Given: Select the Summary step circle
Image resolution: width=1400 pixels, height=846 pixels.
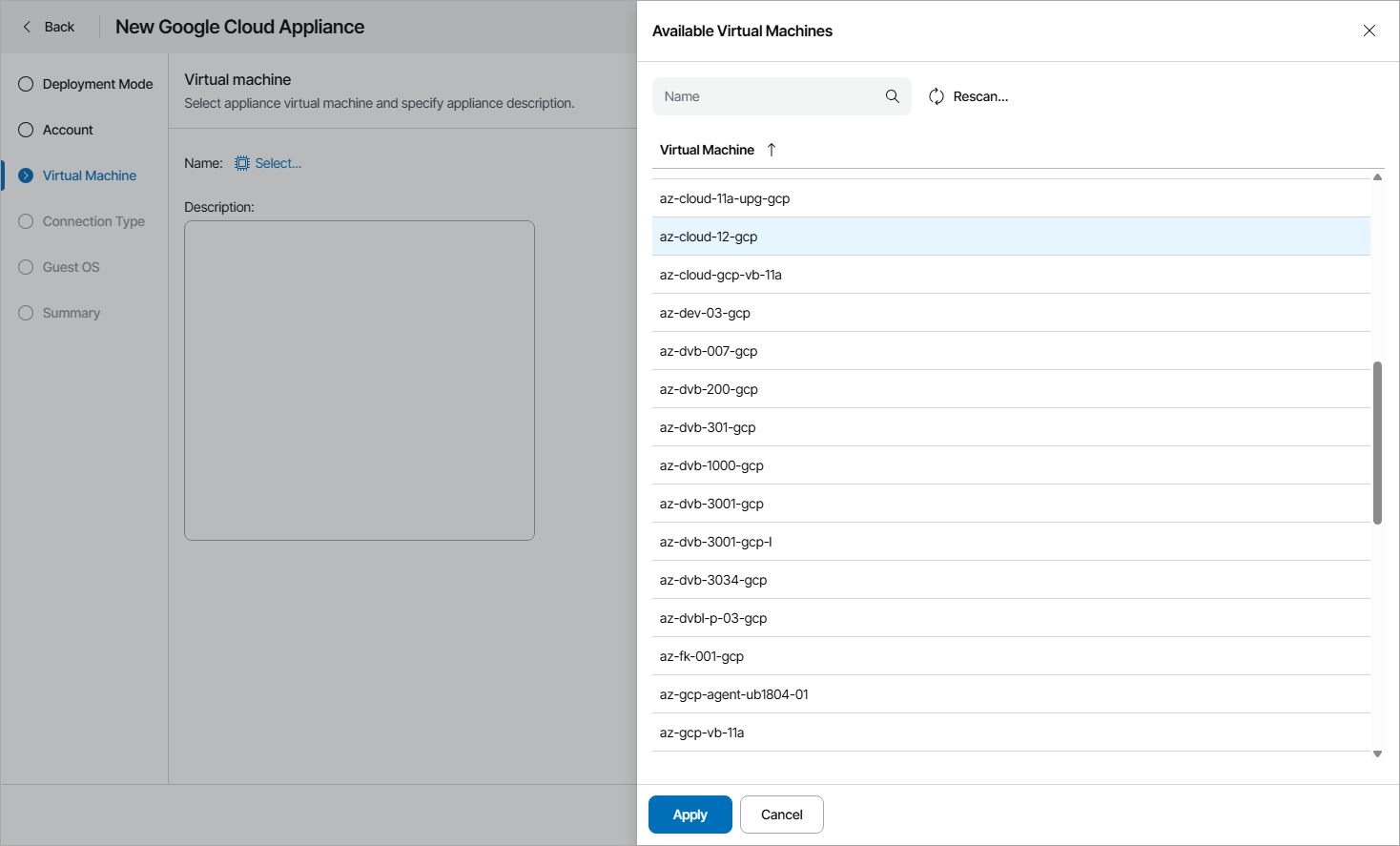Looking at the screenshot, I should click(x=25, y=312).
